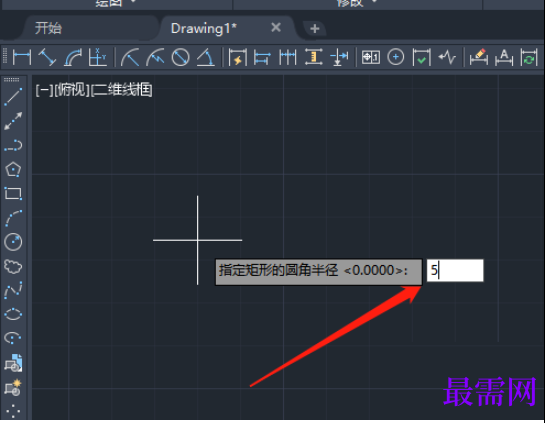This screenshot has width=555, height=423.
Task: Select the Arc tool
Action: click(13, 218)
